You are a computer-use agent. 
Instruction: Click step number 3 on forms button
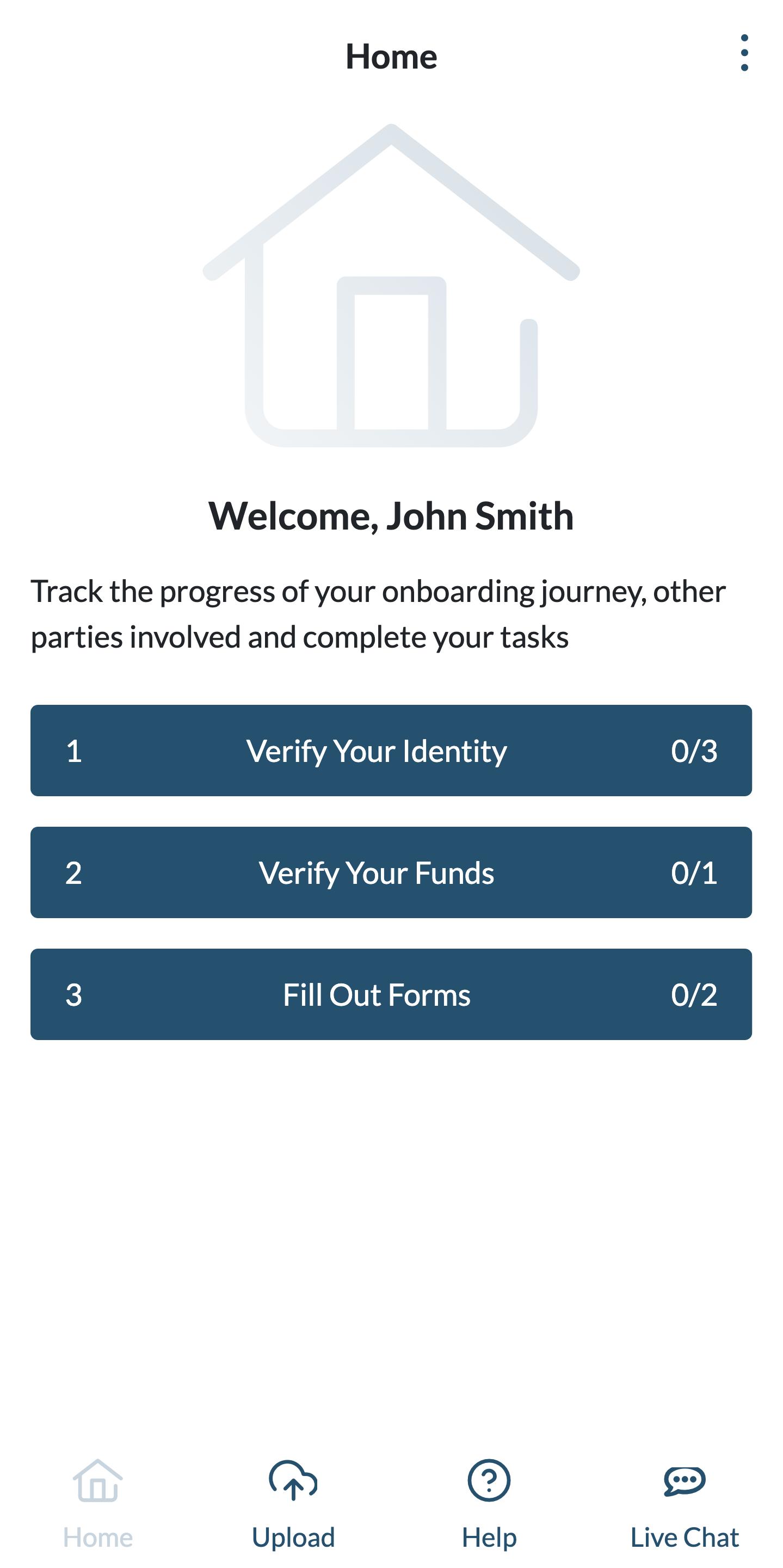pyautogui.click(x=73, y=994)
